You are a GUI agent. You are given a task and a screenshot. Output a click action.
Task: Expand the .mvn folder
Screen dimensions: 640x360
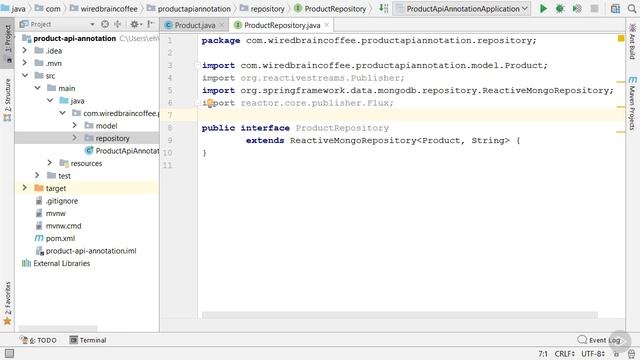(24, 63)
